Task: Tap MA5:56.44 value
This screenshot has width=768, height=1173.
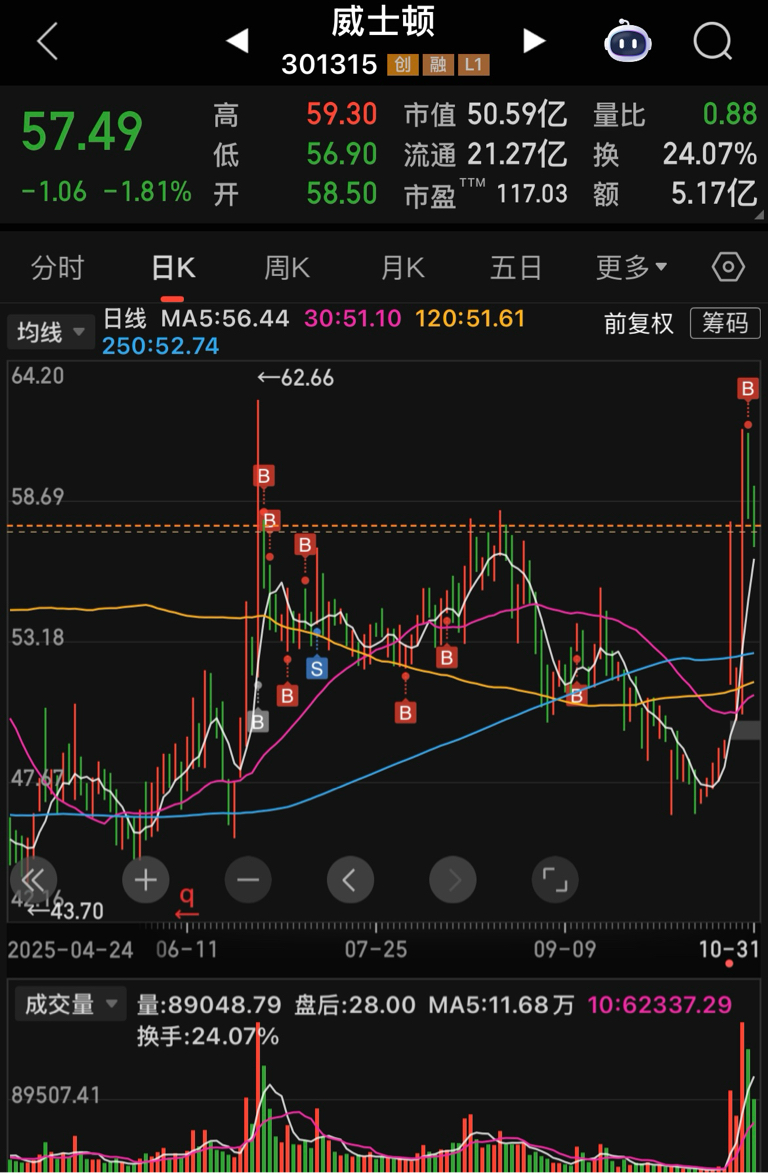Action: coord(225,319)
